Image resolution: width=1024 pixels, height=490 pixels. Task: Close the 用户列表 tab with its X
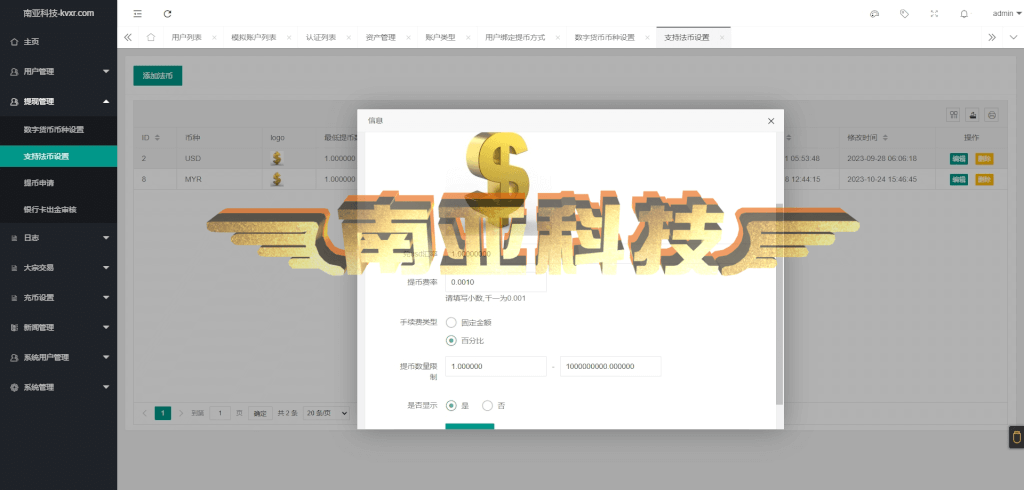[x=214, y=38]
